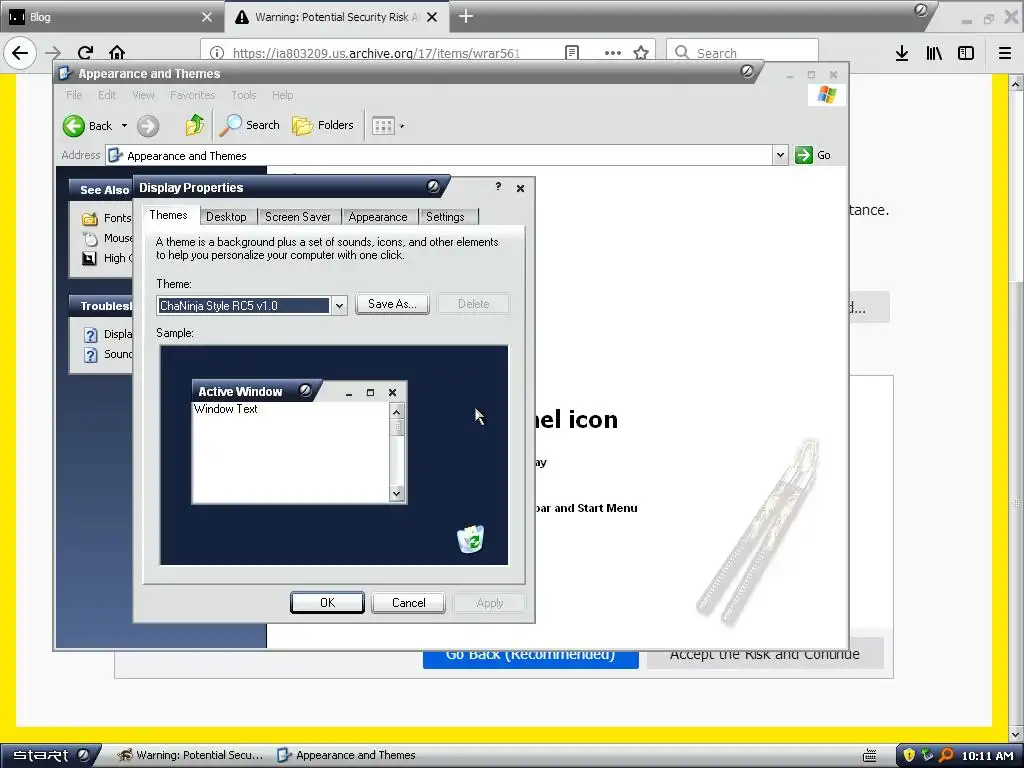Open the Favorites menu in Explorer
This screenshot has width=1024, height=768.
coord(193,95)
